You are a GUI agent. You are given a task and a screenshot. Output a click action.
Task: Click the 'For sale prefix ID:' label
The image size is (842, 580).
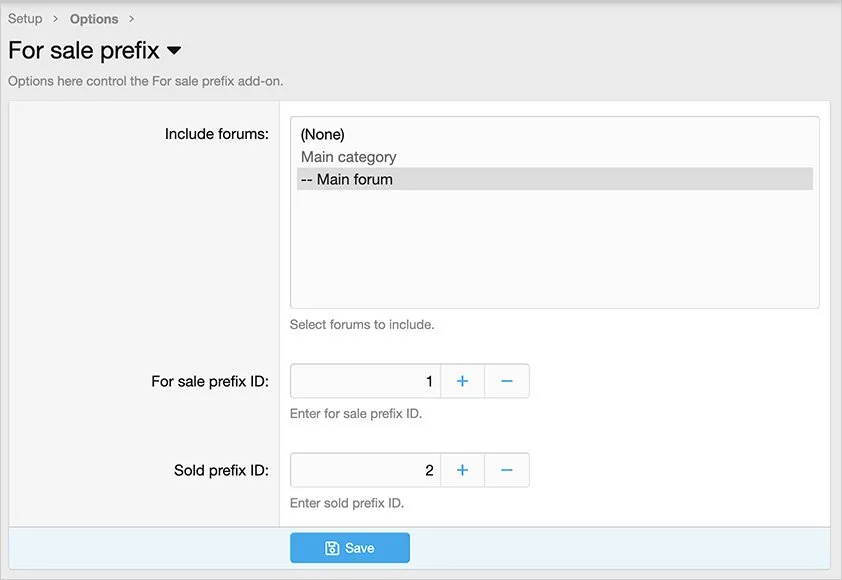click(x=210, y=381)
